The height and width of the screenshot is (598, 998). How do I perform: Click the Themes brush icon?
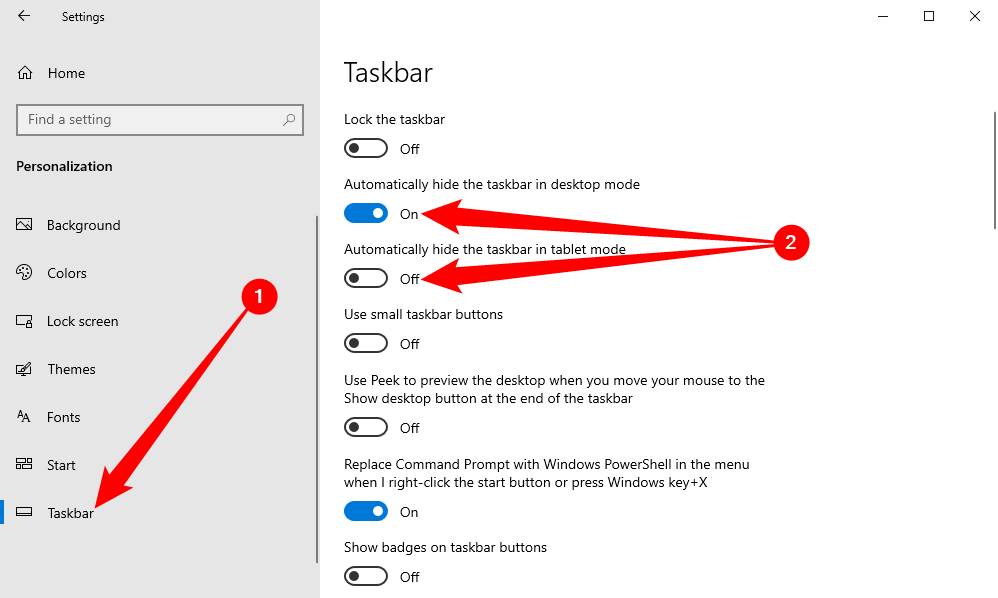(25, 369)
